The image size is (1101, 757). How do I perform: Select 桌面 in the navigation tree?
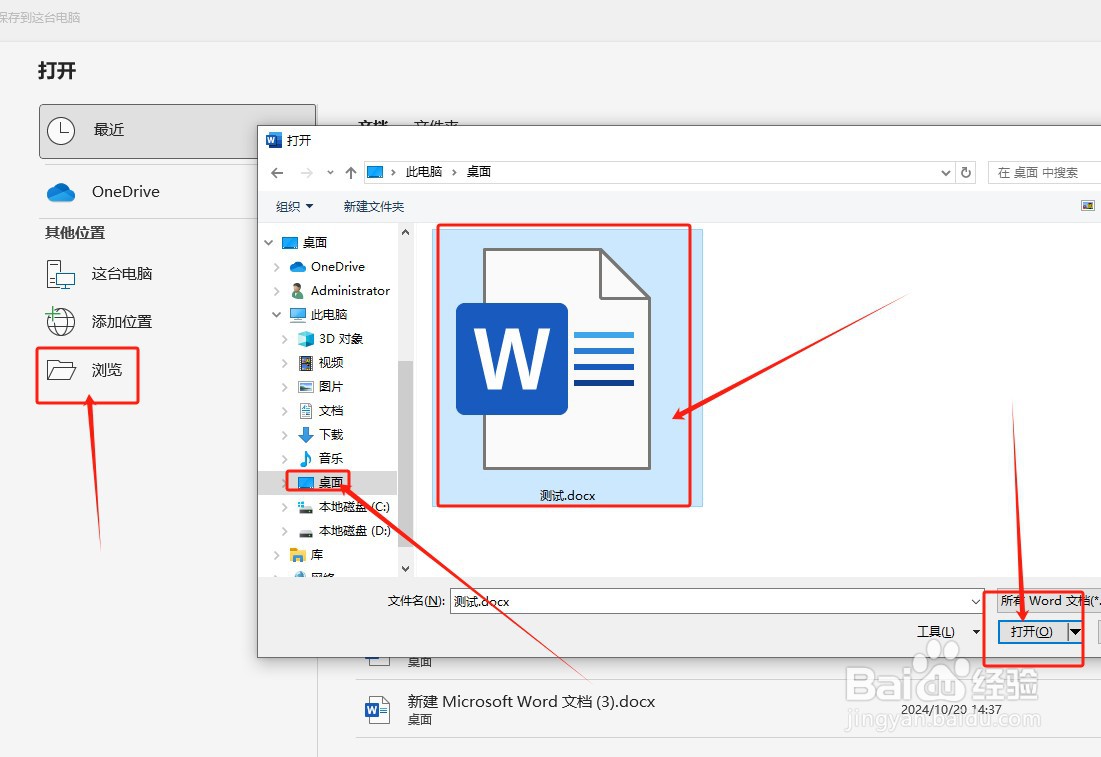click(x=330, y=481)
